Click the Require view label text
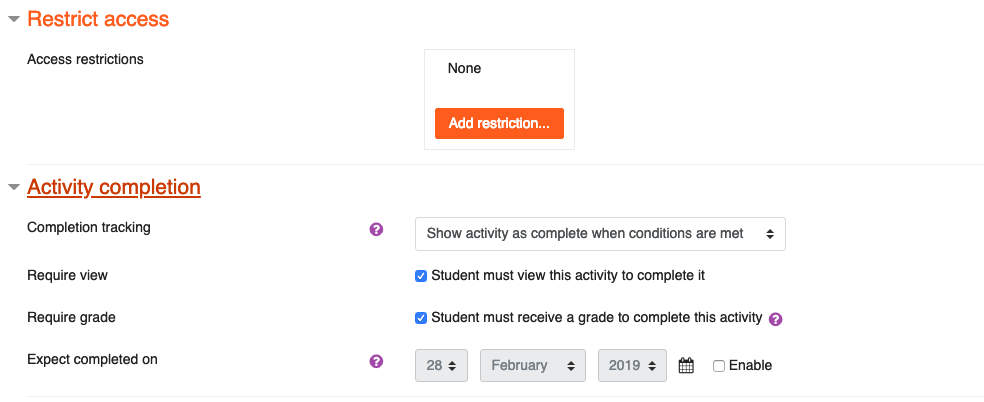This screenshot has height=402, width=984. [x=68, y=275]
